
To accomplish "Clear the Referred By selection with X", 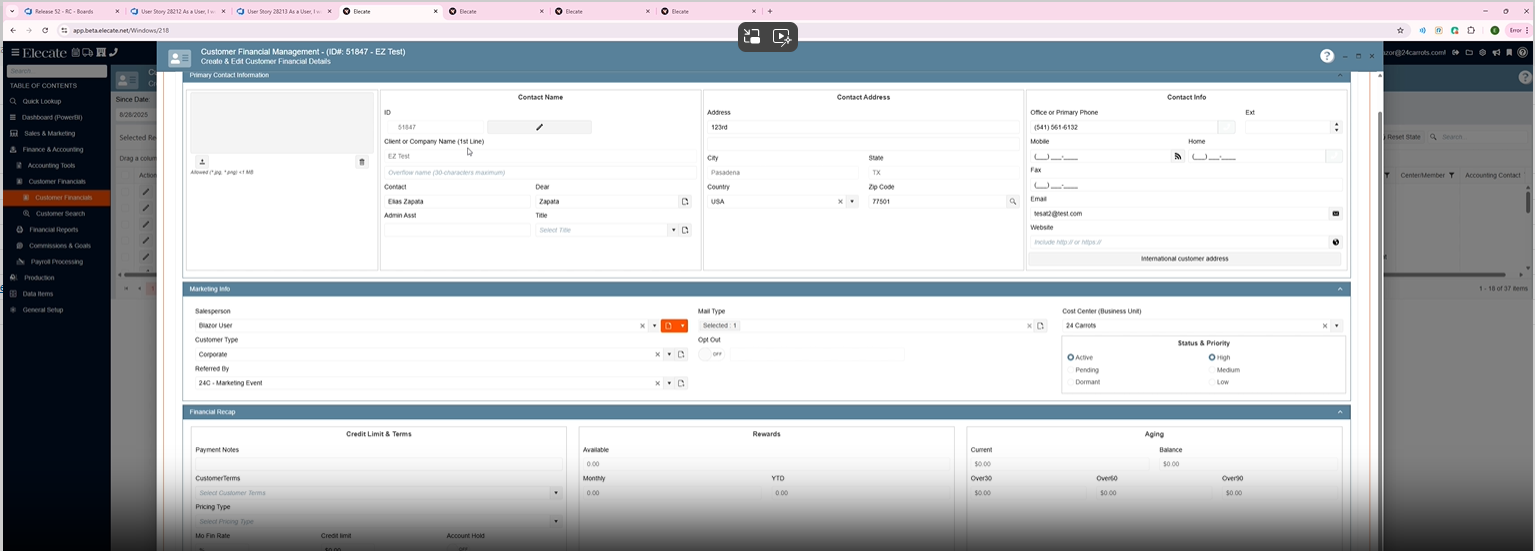I will click(x=657, y=383).
